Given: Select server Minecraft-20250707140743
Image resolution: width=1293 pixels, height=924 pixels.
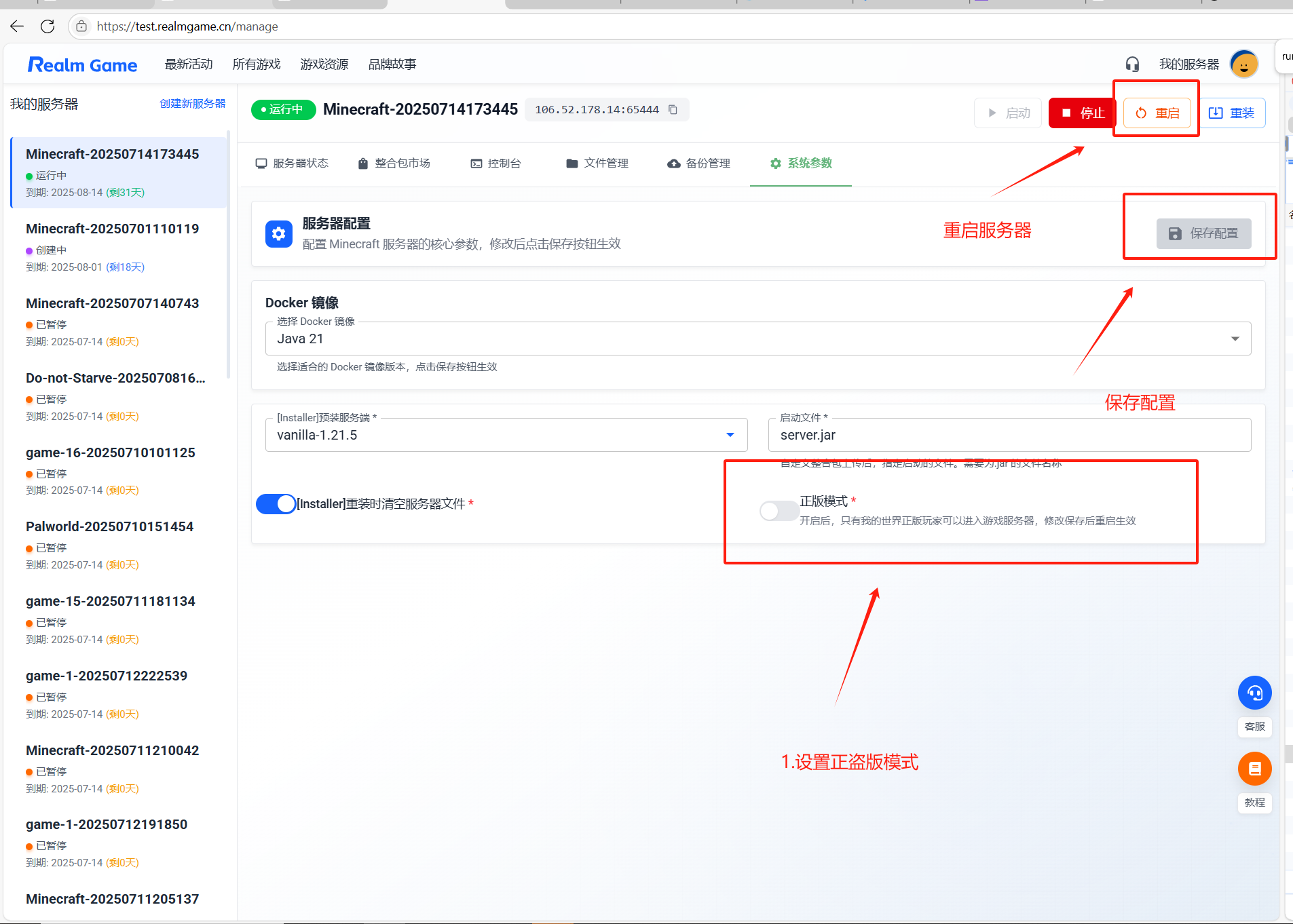Looking at the screenshot, I should click(x=119, y=322).
